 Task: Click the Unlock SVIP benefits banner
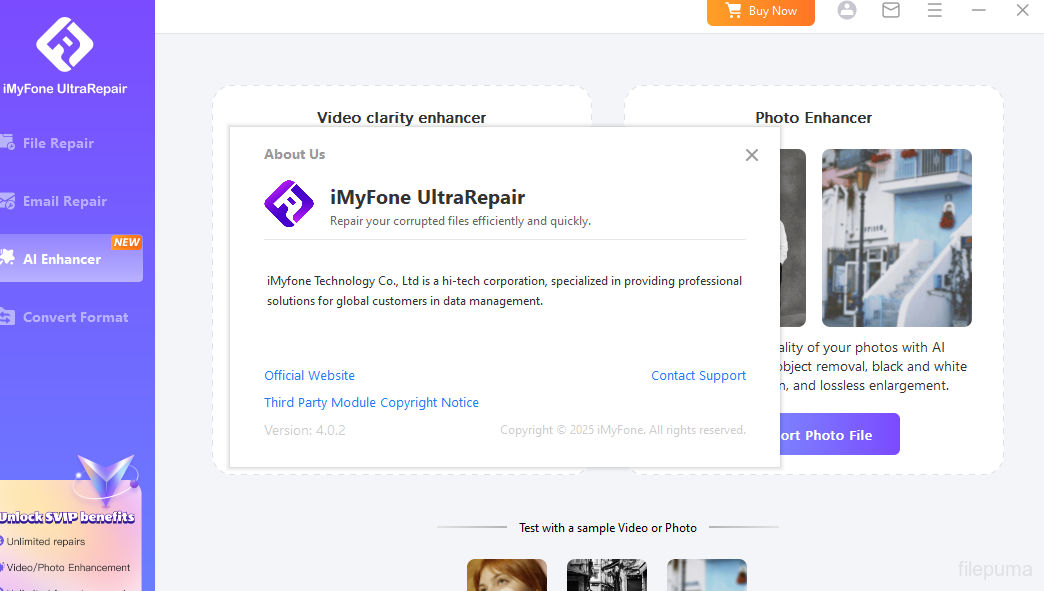tap(68, 517)
